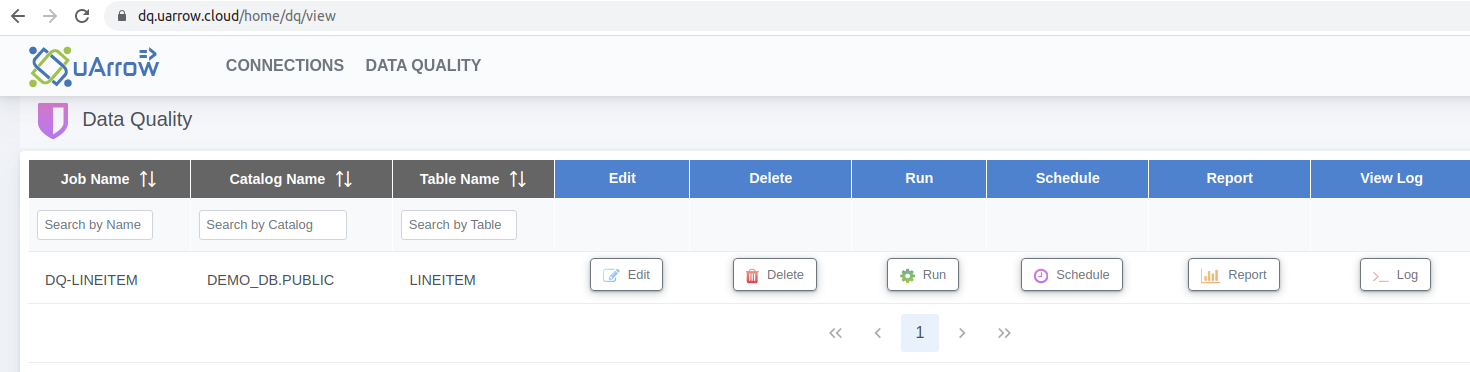Click the Data Quality shield icon
1470x372 pixels.
(x=52, y=120)
